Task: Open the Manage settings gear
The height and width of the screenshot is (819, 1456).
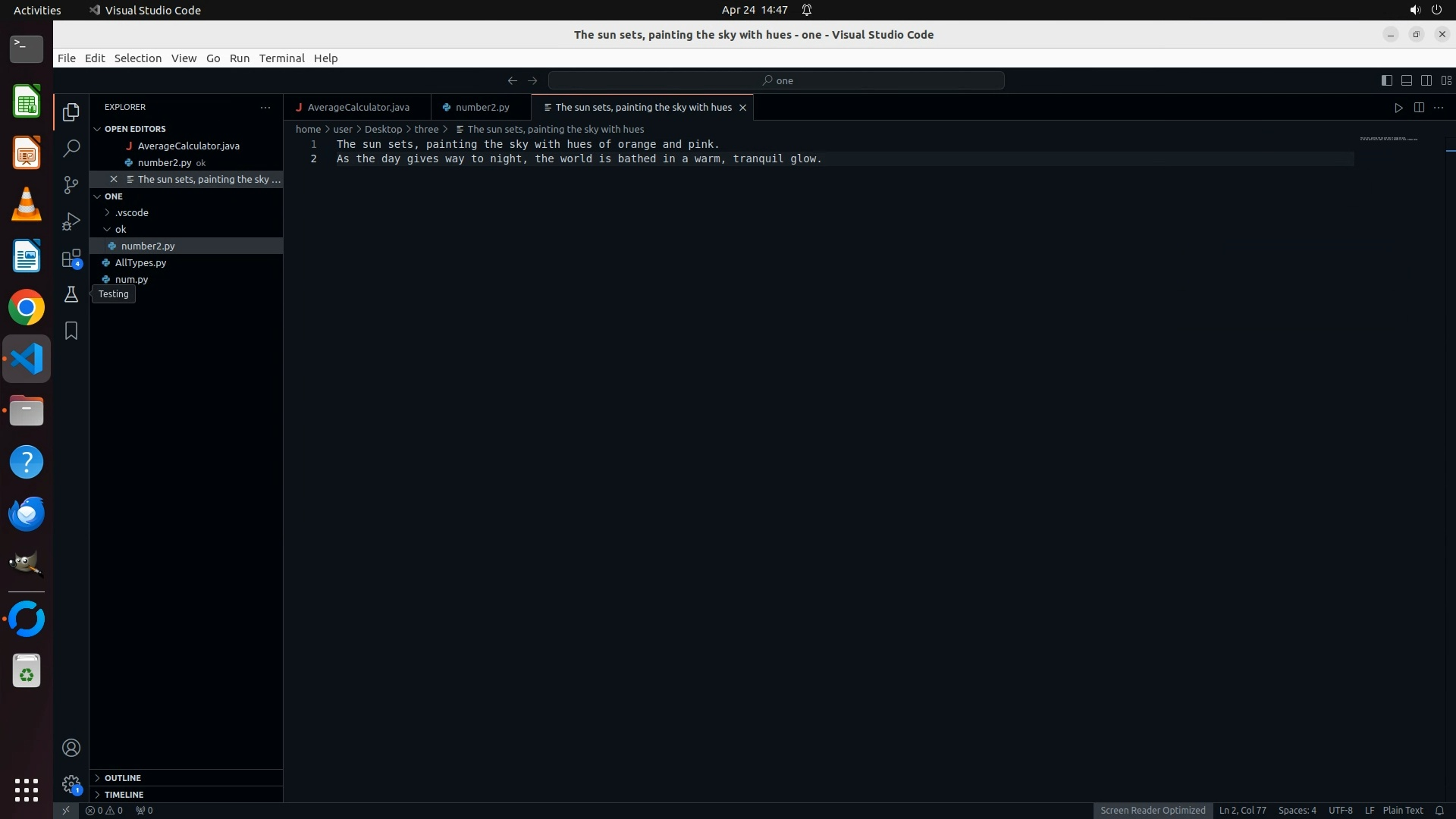Action: pos(71,784)
